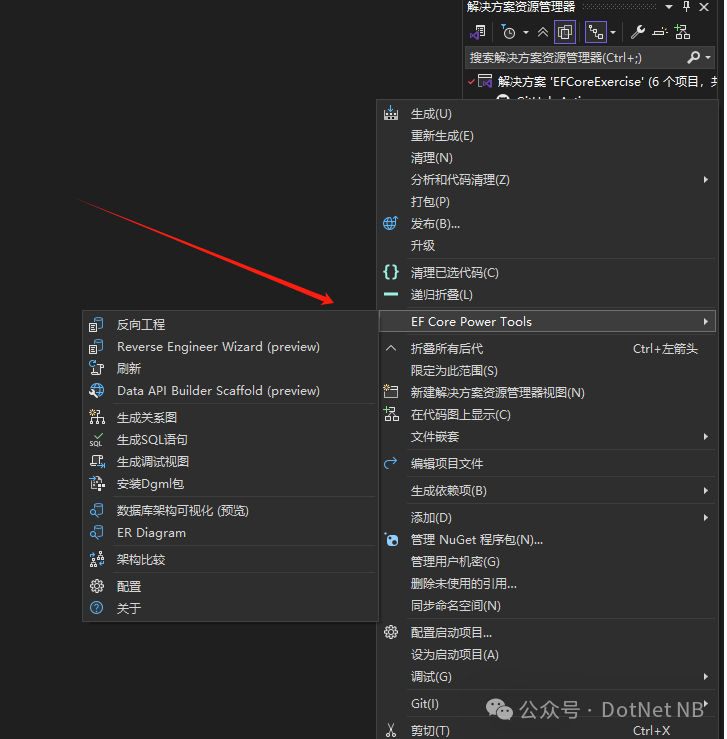Click the SQL icon for 生成SQL语句
This screenshot has height=739, width=727.
[96, 440]
